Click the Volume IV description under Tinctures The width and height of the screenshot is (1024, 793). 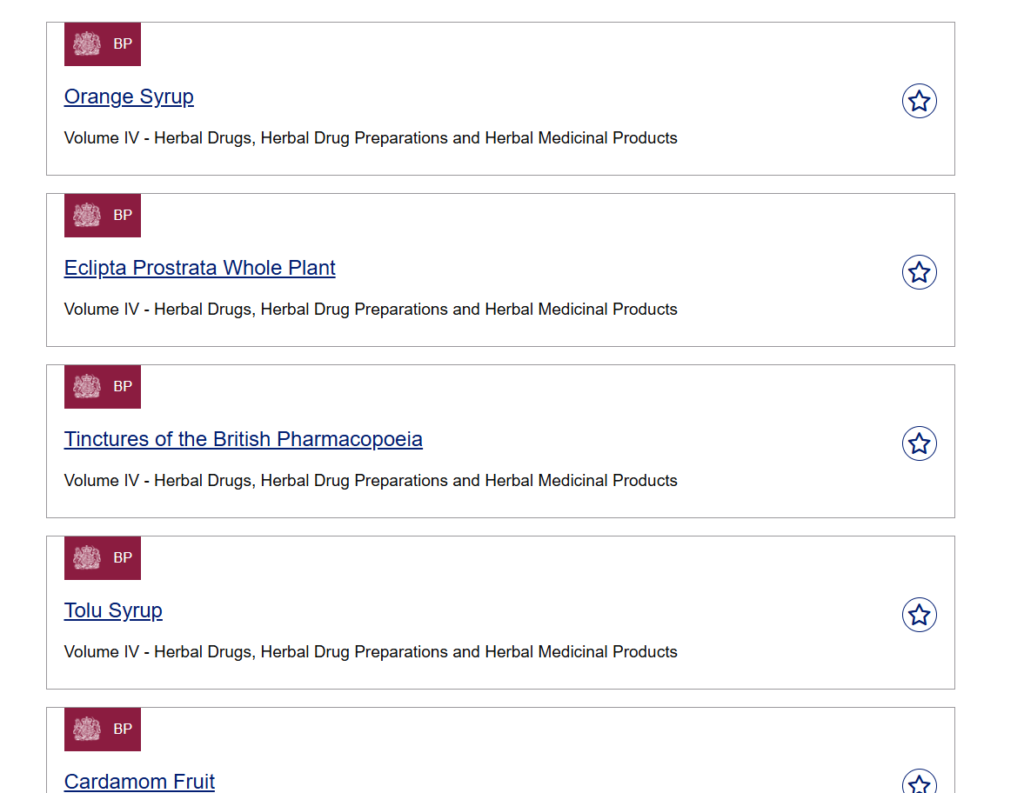tap(370, 480)
